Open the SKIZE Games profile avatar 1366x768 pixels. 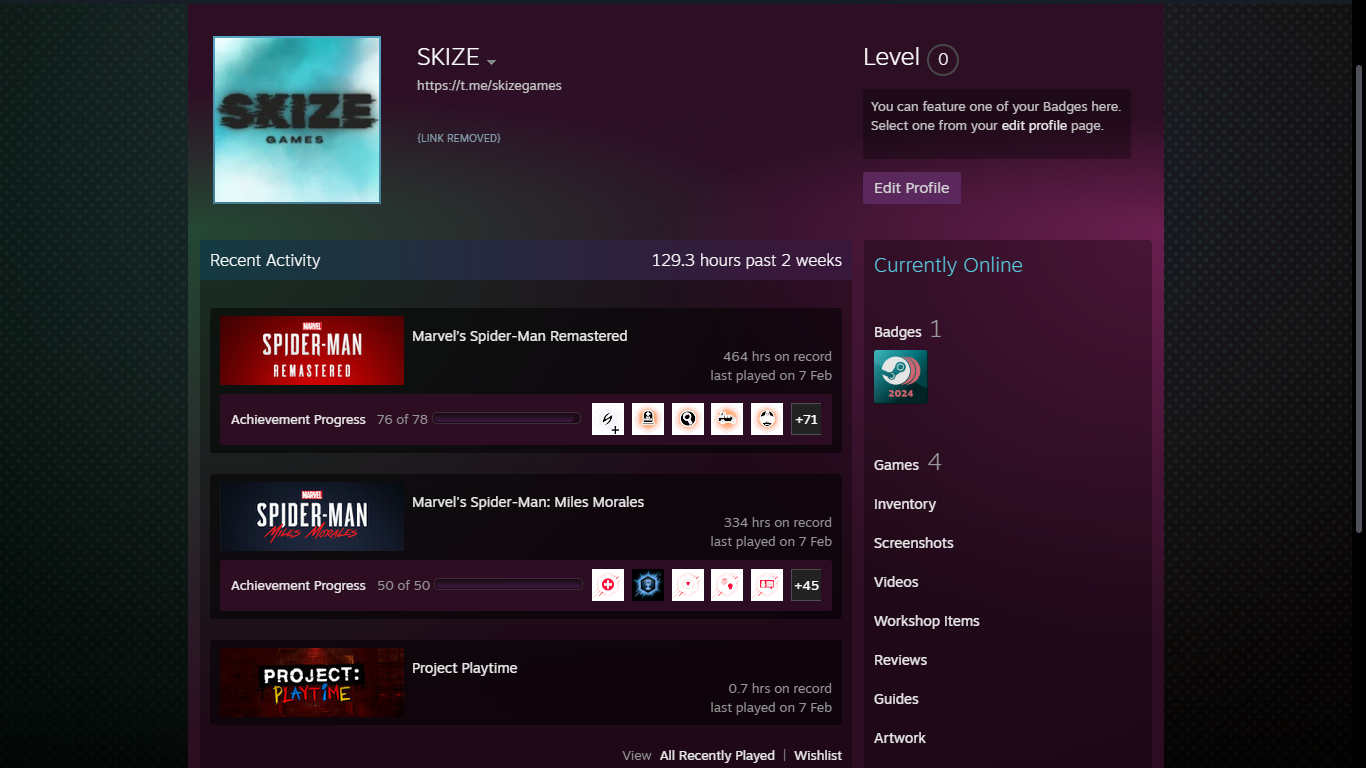coord(297,120)
